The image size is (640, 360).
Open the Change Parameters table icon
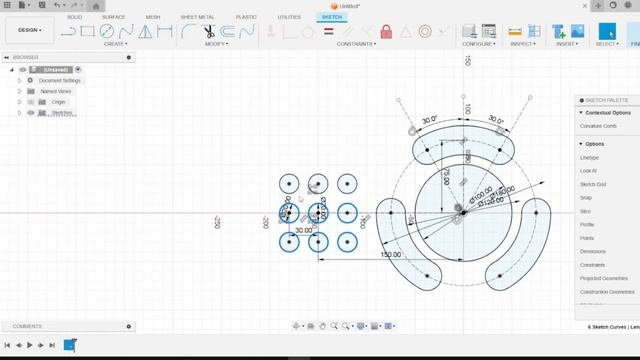point(488,31)
